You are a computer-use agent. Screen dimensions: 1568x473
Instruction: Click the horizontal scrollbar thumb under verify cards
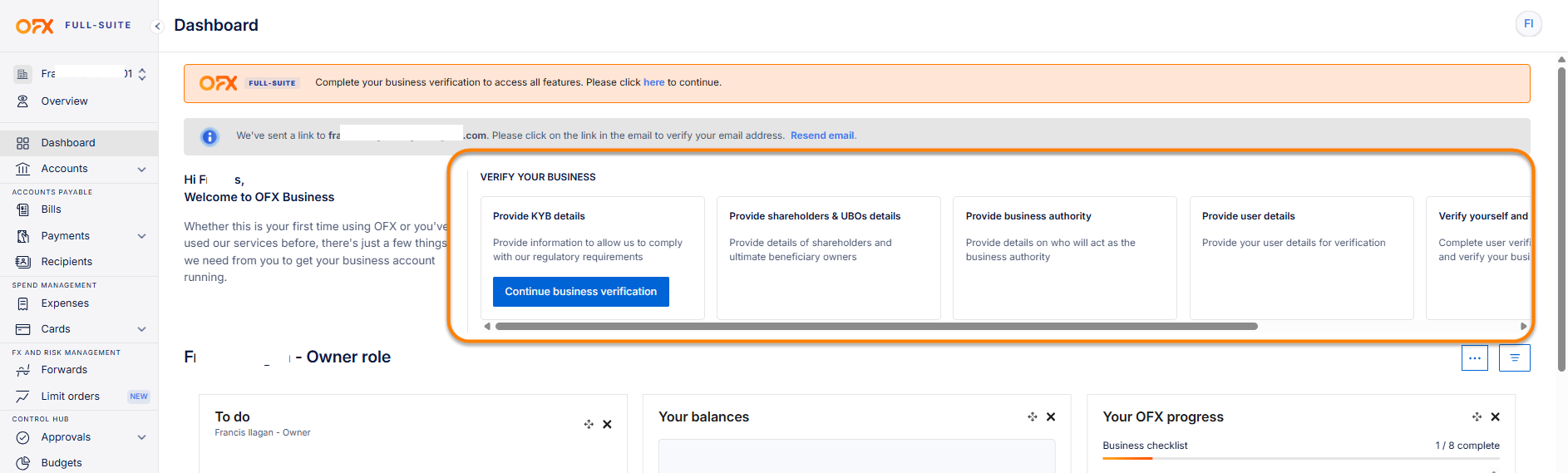click(876, 327)
